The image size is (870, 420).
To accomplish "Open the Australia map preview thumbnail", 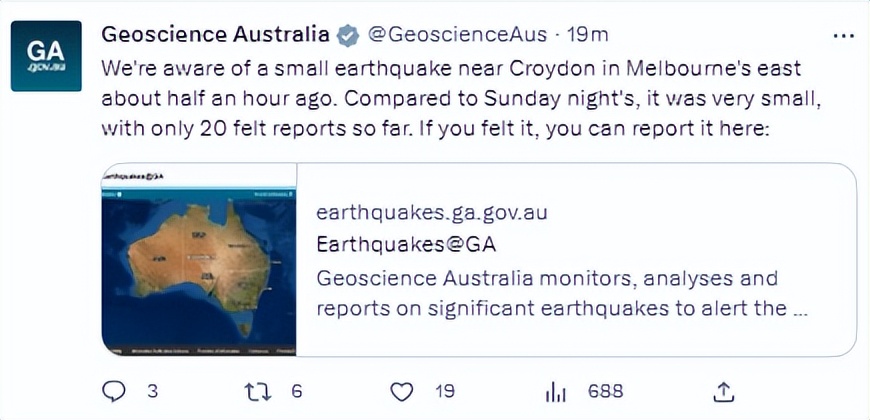I will tap(199, 260).
